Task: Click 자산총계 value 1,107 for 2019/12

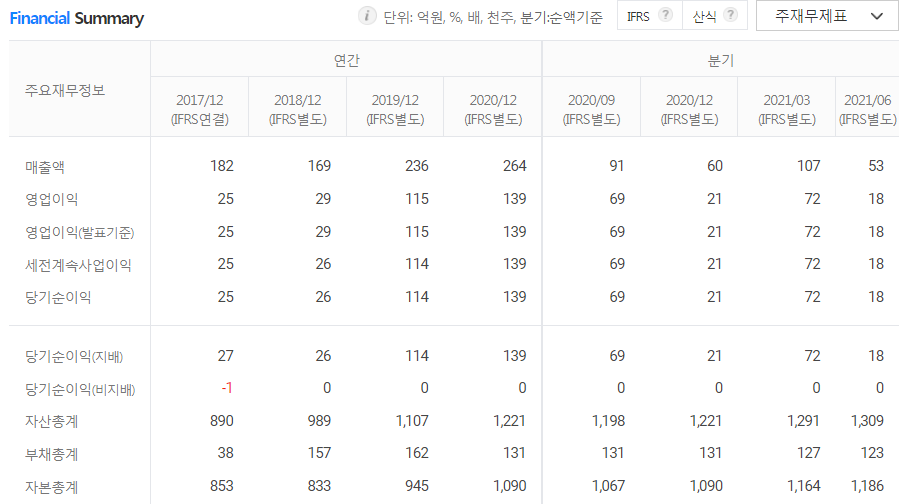Action: 412,421
